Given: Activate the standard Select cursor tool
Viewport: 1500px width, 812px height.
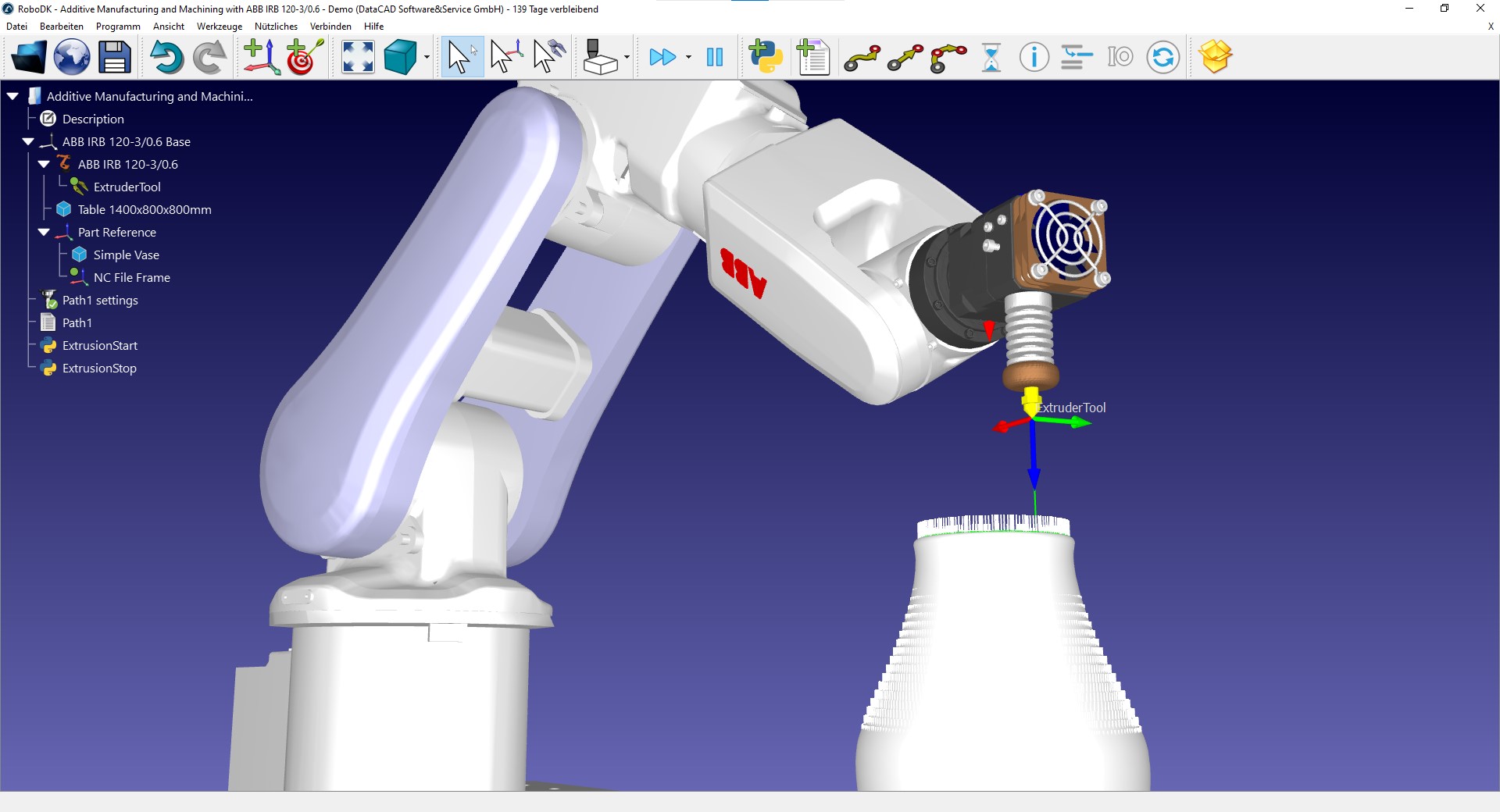Looking at the screenshot, I should [x=462, y=57].
